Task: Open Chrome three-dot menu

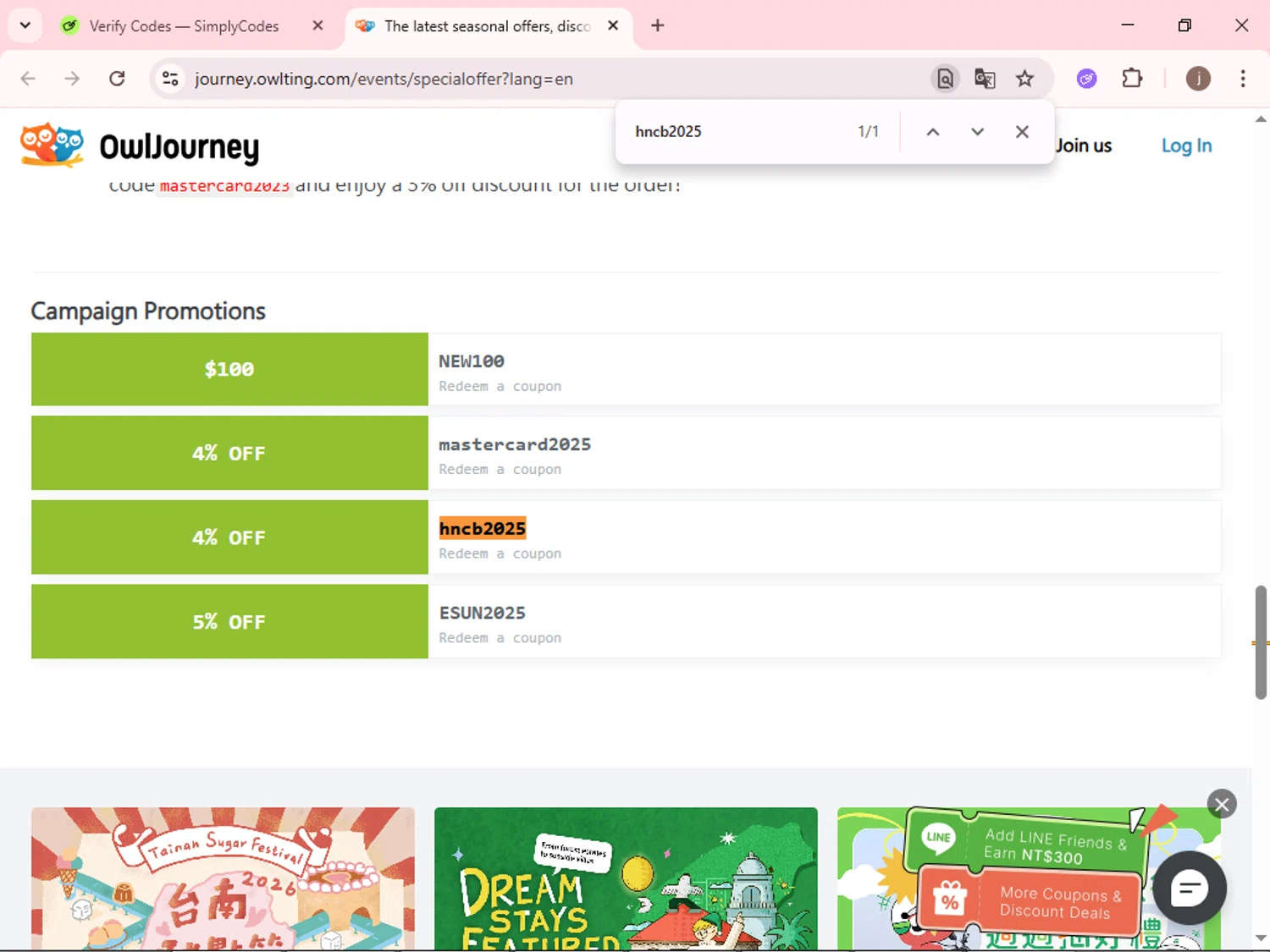Action: (1242, 79)
